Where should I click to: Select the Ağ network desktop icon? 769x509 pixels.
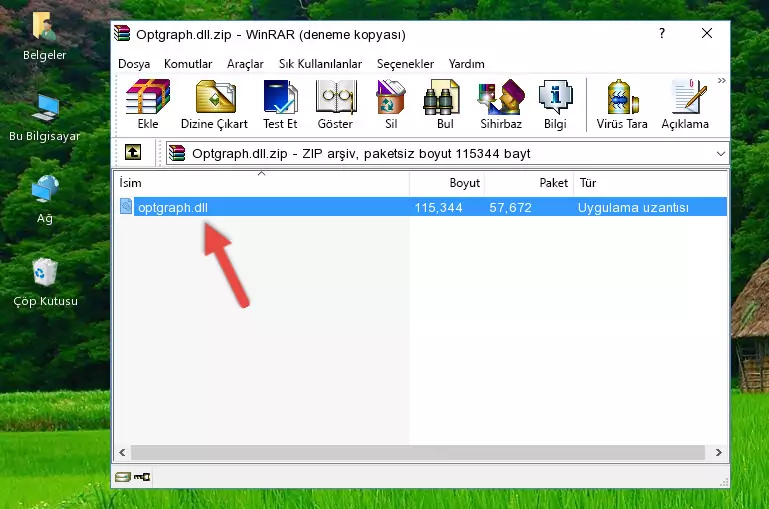tap(45, 200)
